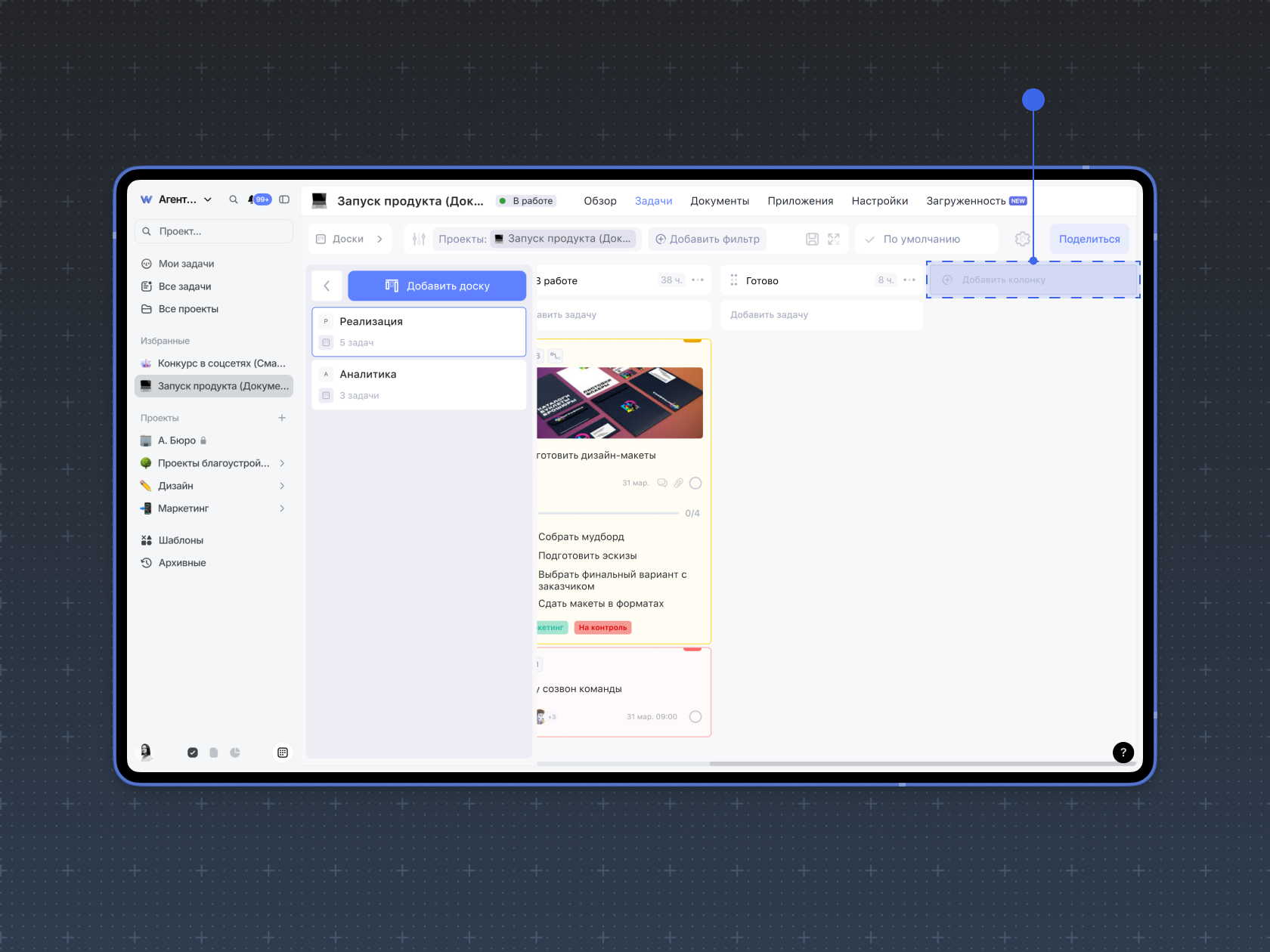Open board settings gear icon
1270x952 pixels.
point(1022,239)
